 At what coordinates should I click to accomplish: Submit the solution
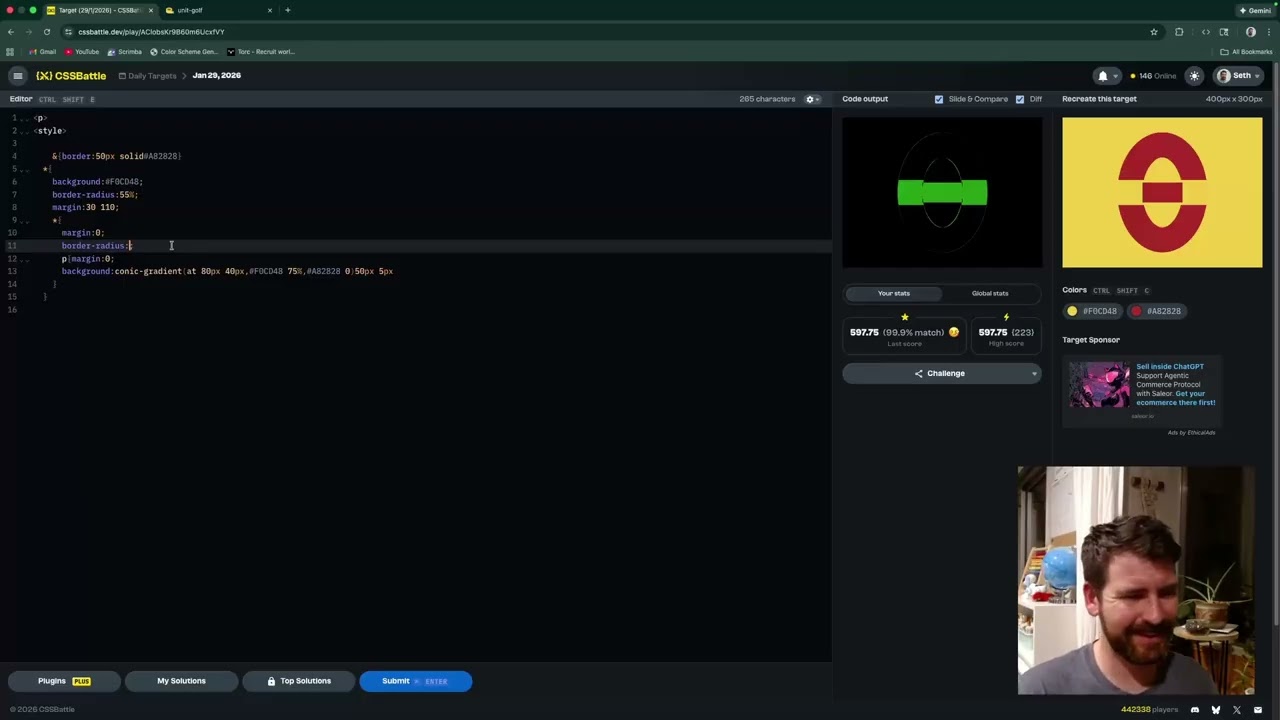(x=415, y=681)
